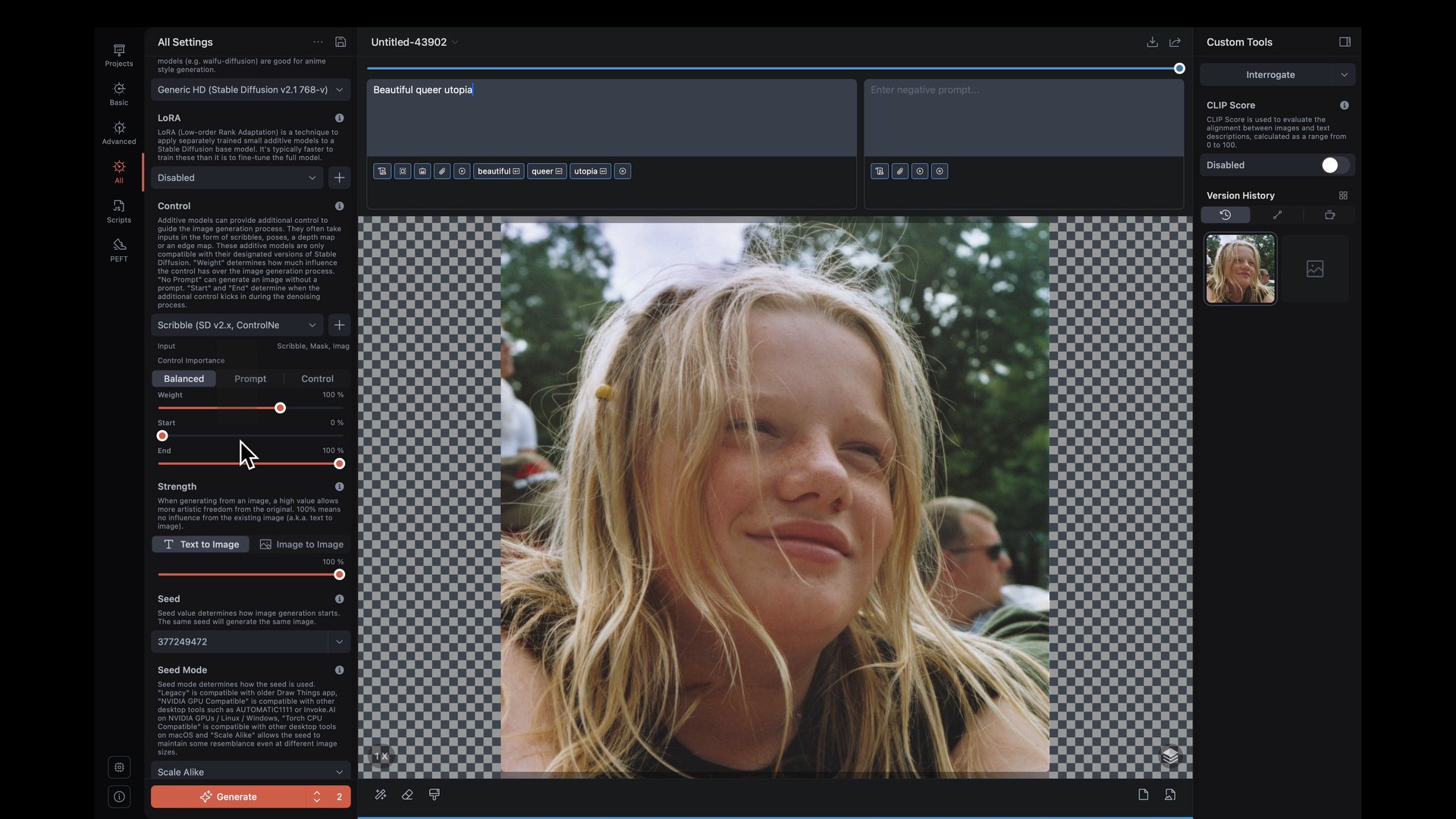Click the Generate button up/down stepper arrows

(317, 797)
